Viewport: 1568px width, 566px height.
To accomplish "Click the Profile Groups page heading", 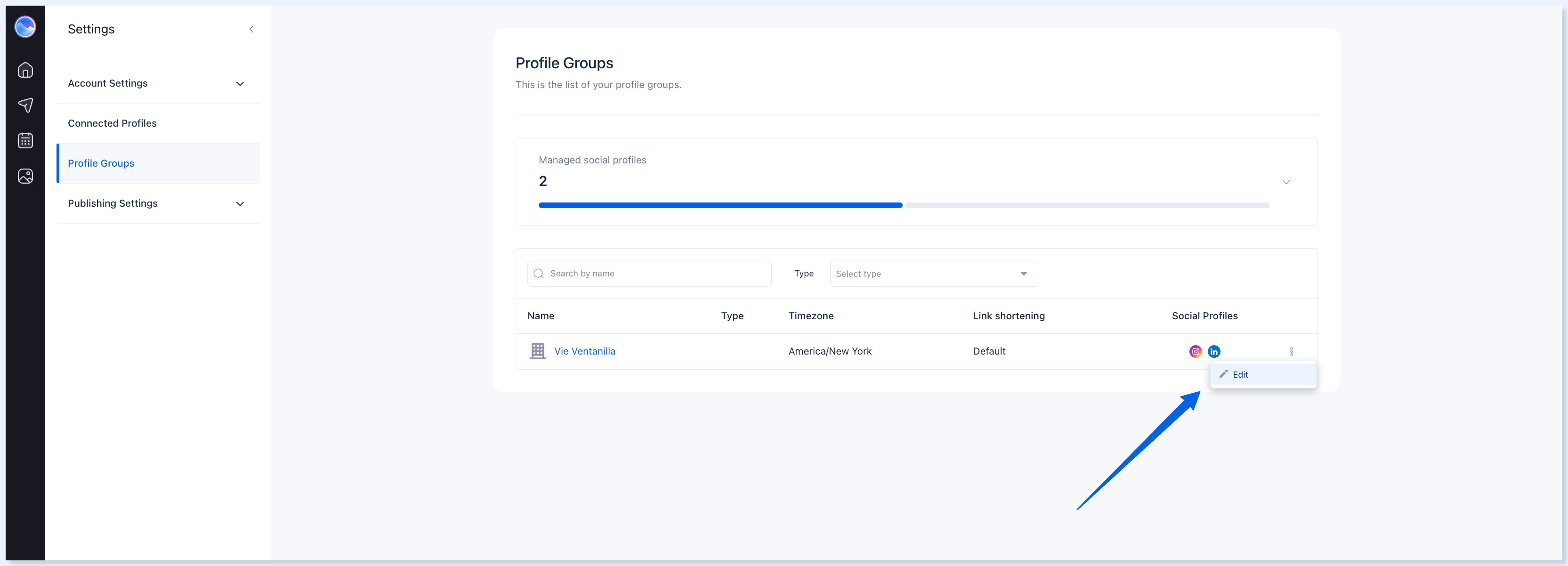I will [564, 63].
